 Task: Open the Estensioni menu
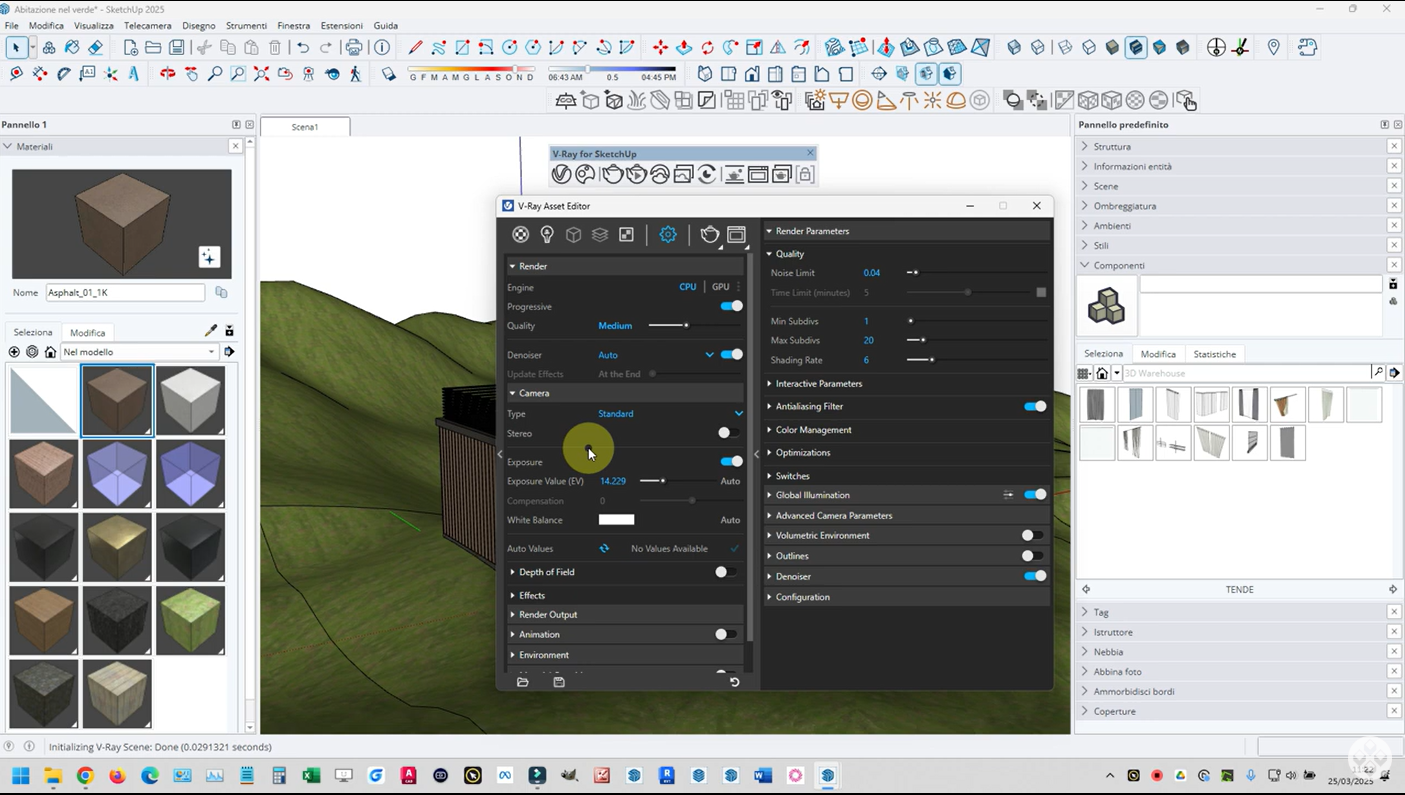pyautogui.click(x=342, y=25)
